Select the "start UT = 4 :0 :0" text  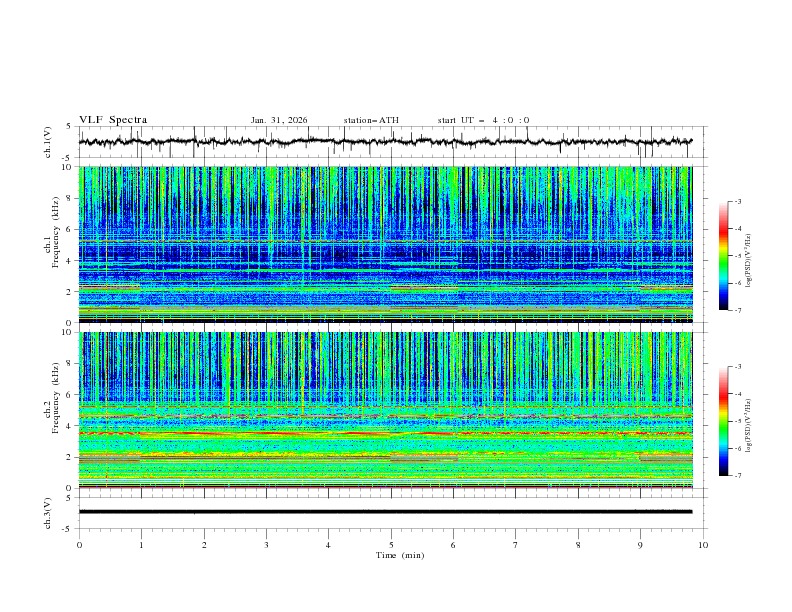coord(483,120)
